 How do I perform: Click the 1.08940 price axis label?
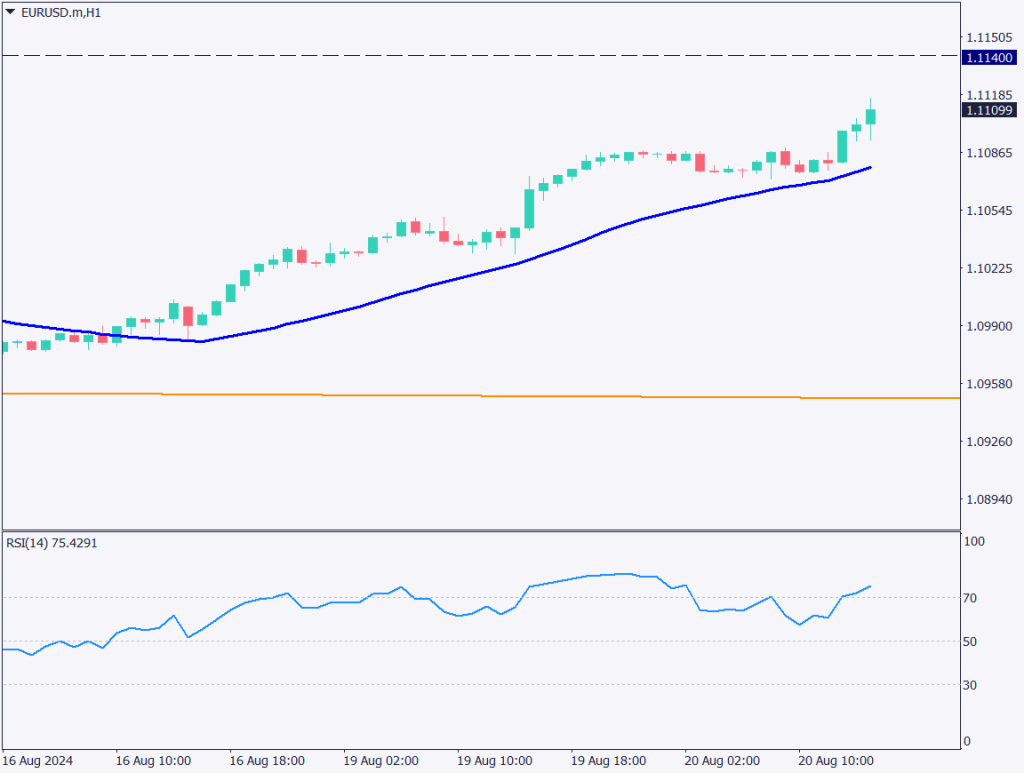pos(988,500)
